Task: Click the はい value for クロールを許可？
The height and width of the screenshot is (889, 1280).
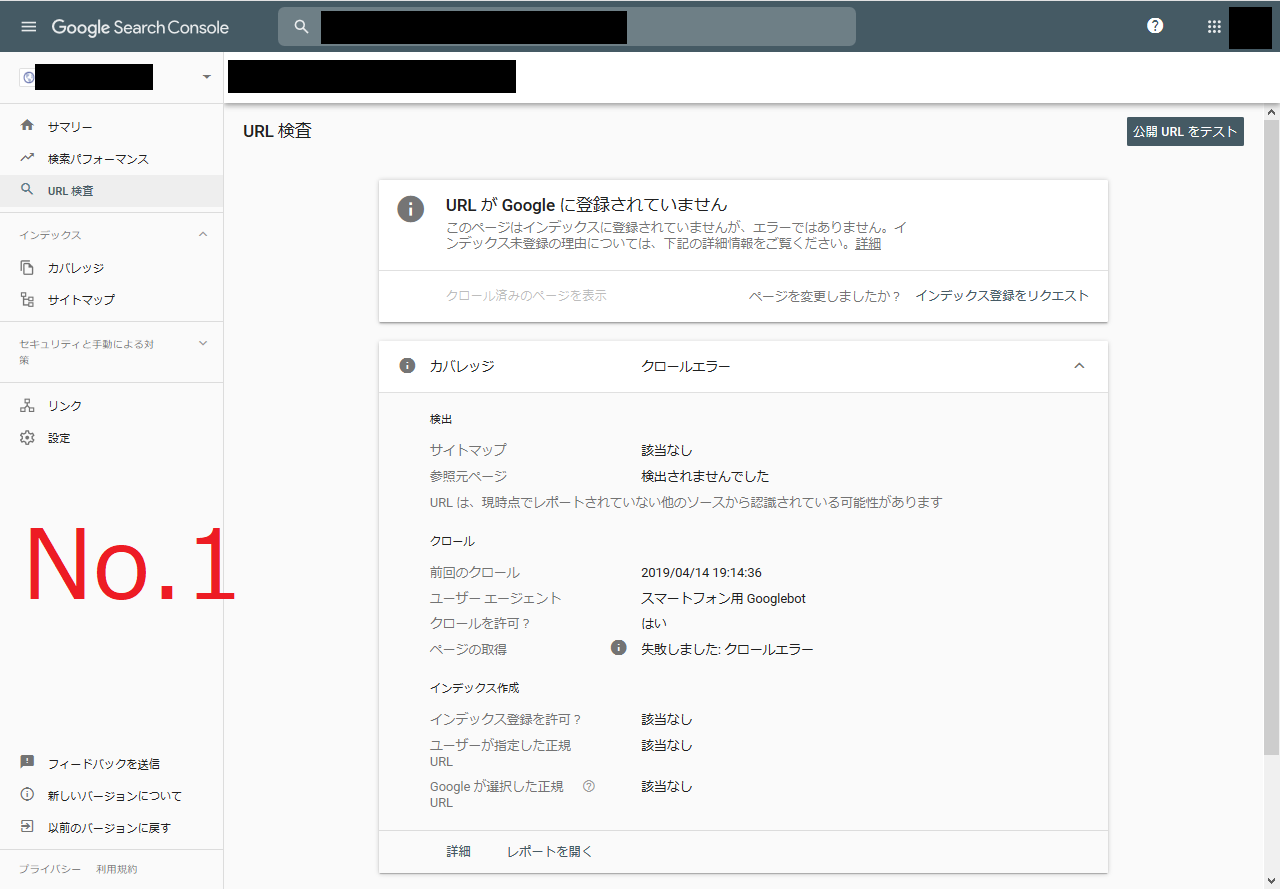Action: (x=654, y=624)
